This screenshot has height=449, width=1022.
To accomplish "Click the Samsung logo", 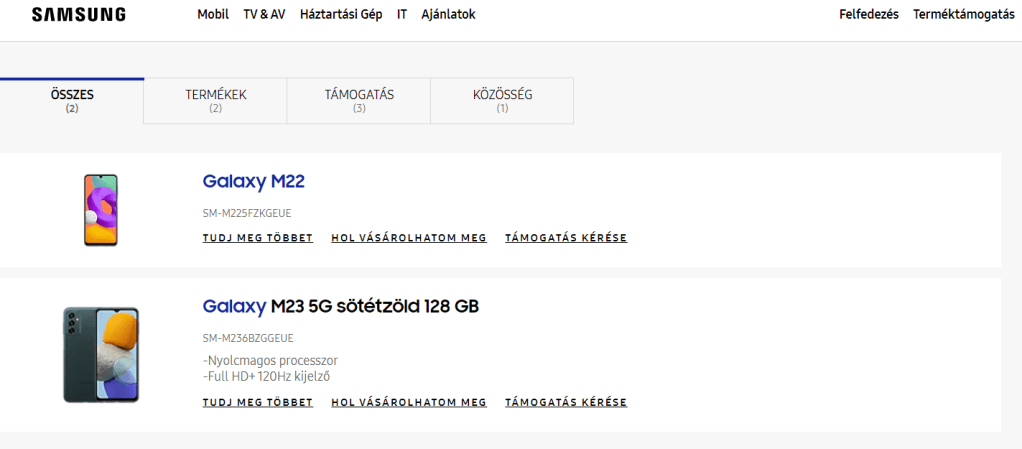I will tap(79, 15).
